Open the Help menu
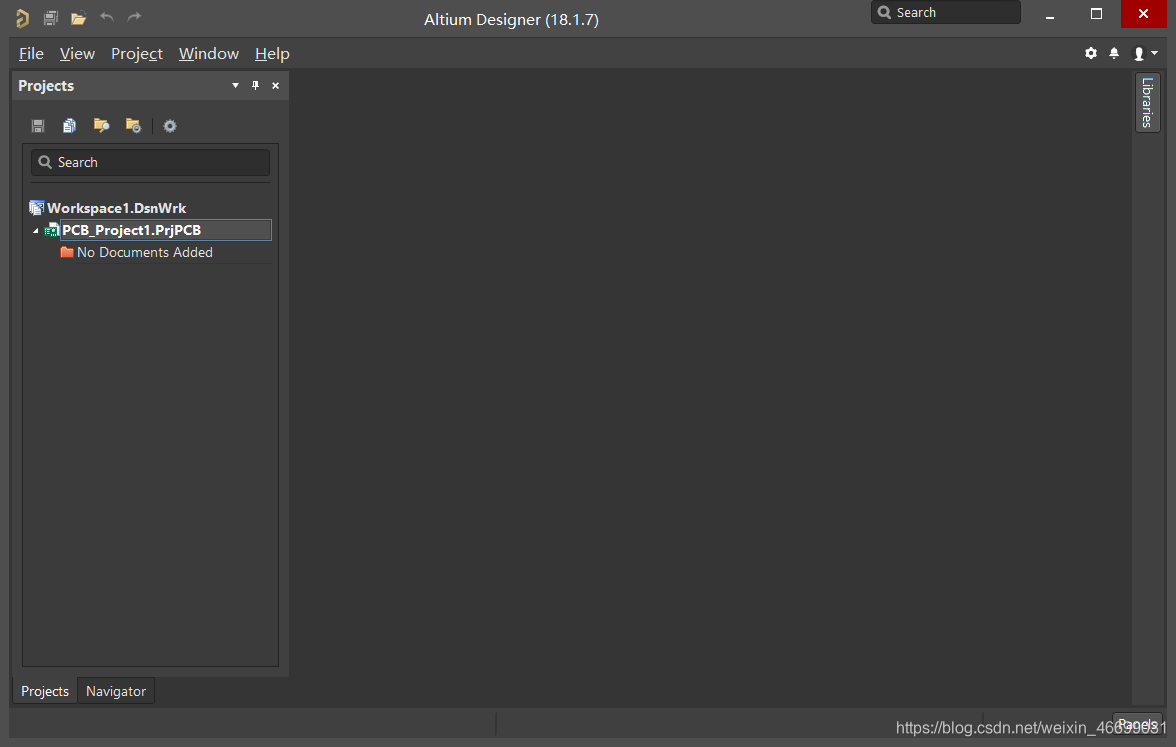Screen dimensions: 1176x747 [x=272, y=54]
